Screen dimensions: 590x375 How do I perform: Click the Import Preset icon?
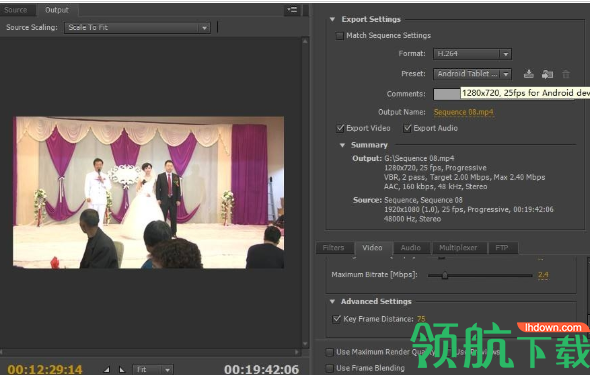547,74
